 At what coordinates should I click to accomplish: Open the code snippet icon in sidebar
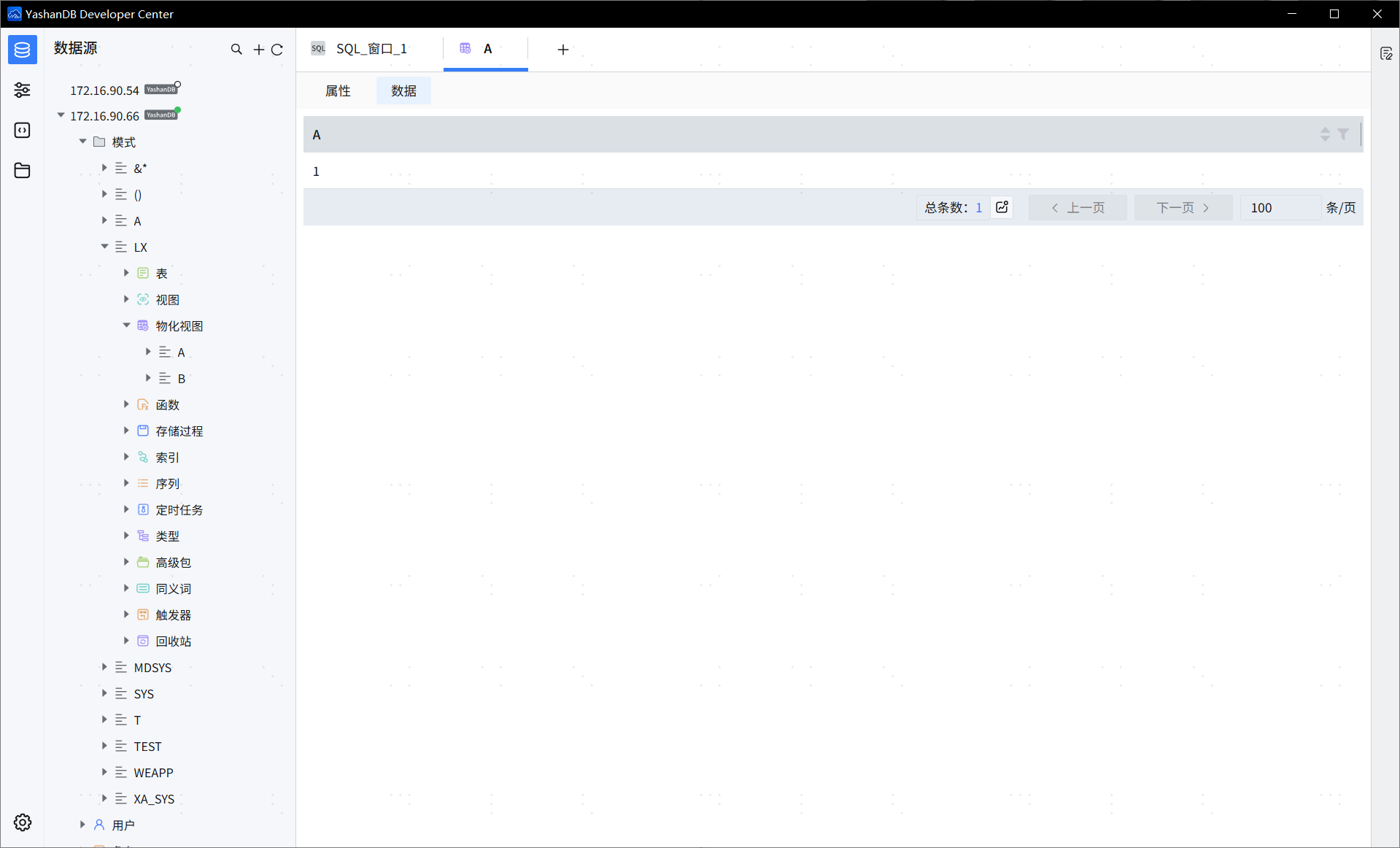coord(23,130)
